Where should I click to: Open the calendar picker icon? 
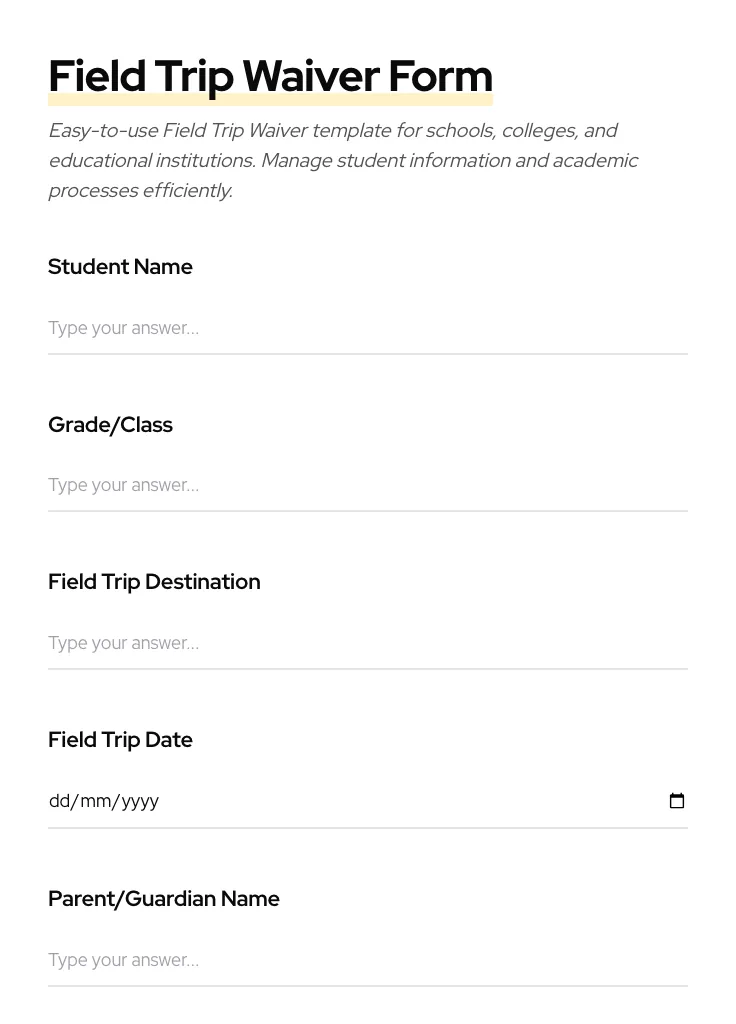point(677,801)
